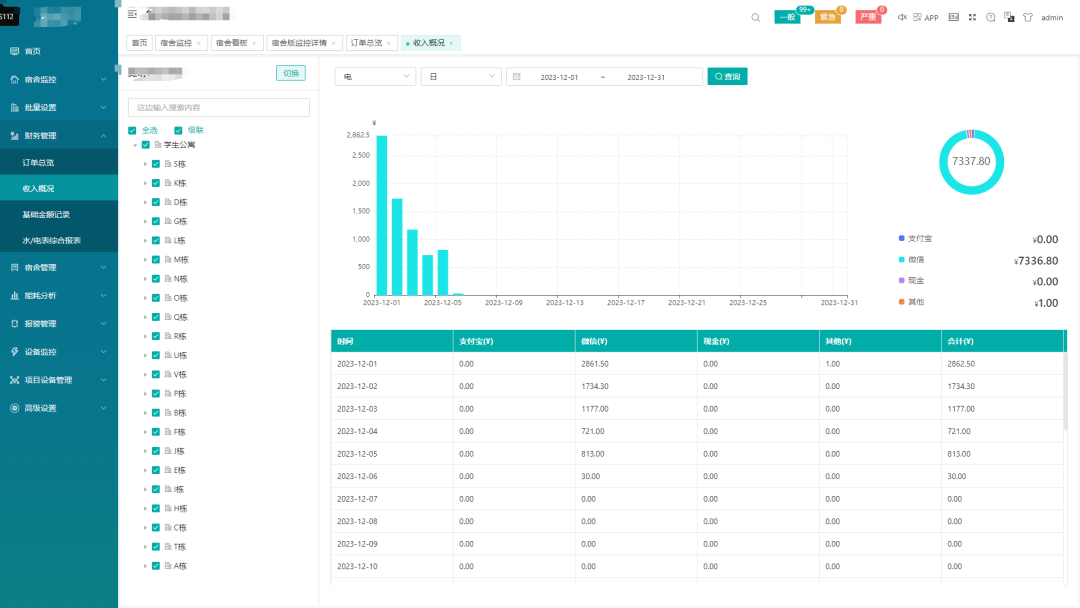Image resolution: width=1080 pixels, height=608 pixels.
Task: Toggle fullscreen mode icon
Action: 973,17
